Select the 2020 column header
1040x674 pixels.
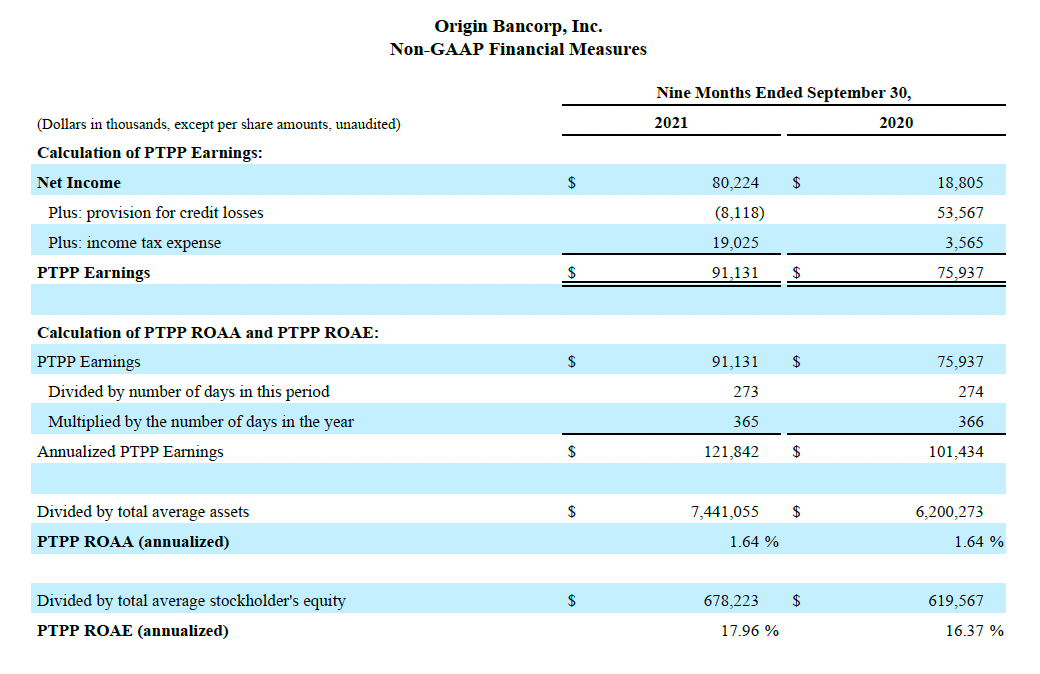point(896,123)
